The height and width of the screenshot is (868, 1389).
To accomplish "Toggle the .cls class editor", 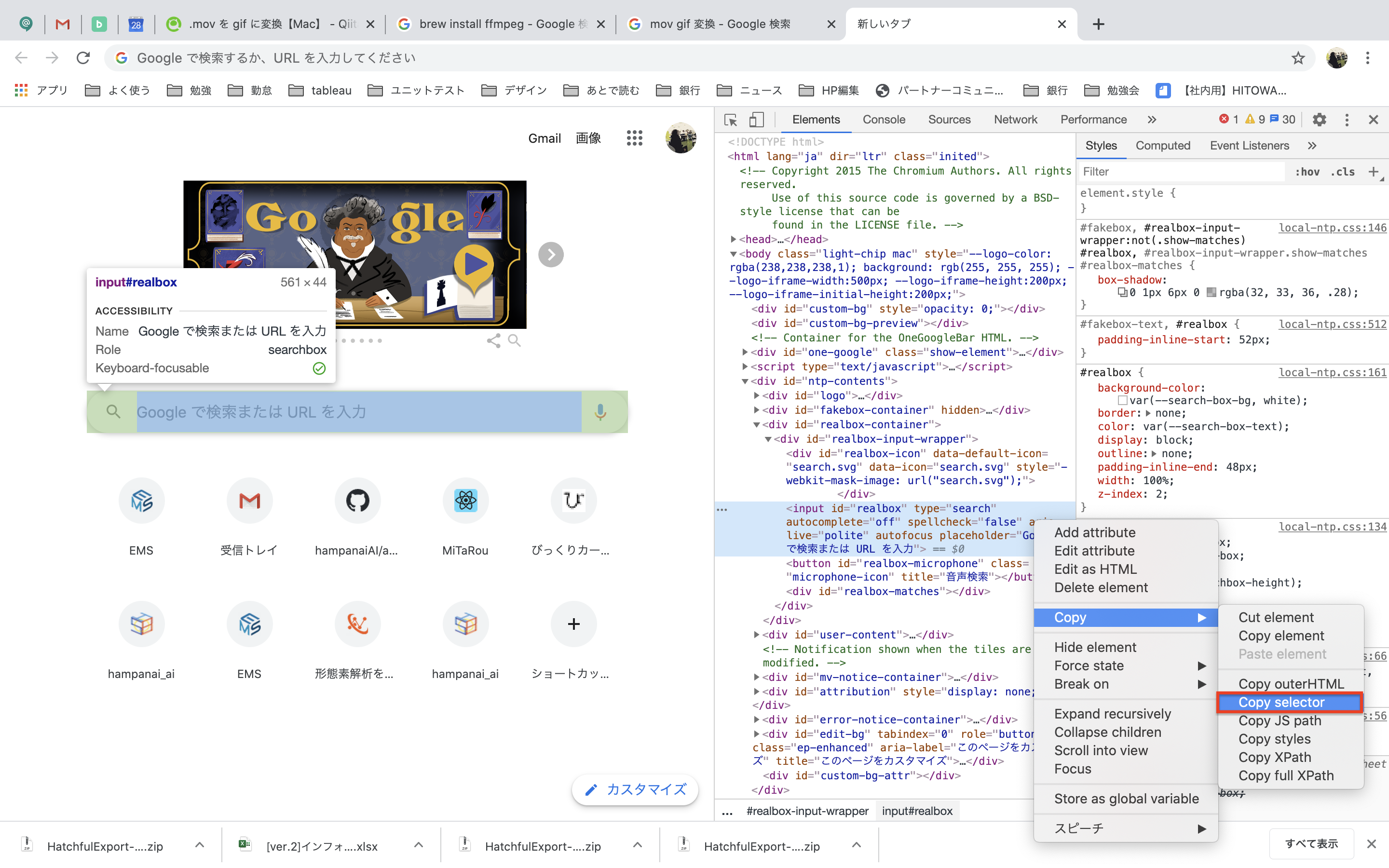I will tap(1343, 172).
